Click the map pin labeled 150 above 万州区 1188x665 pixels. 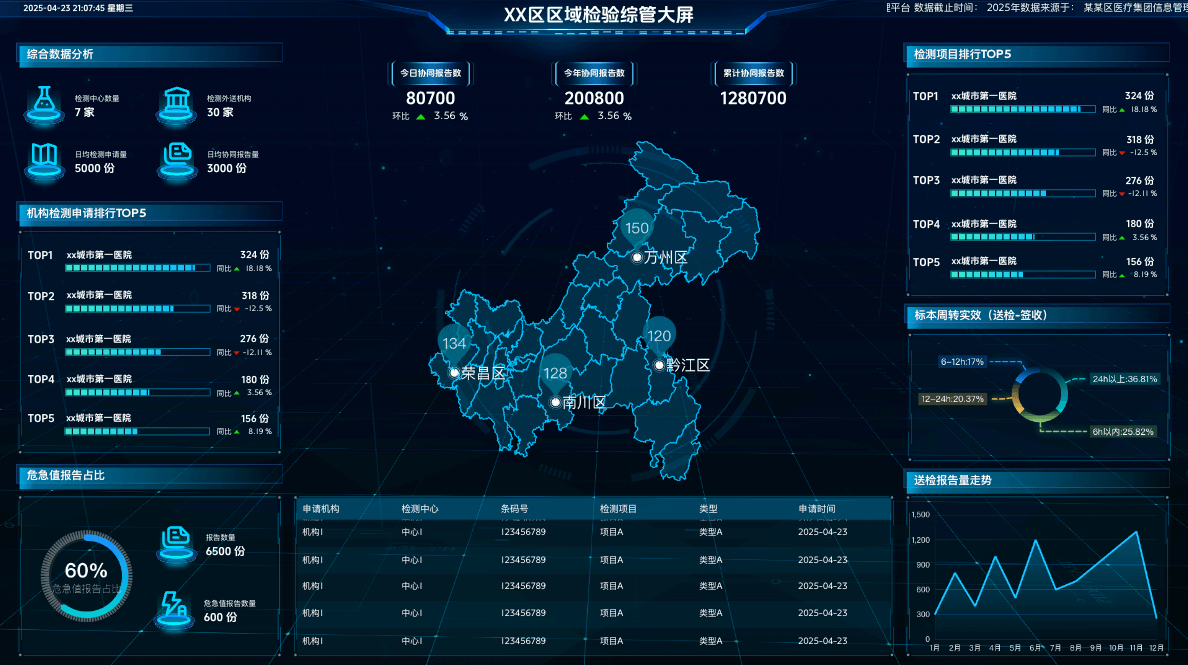637,228
